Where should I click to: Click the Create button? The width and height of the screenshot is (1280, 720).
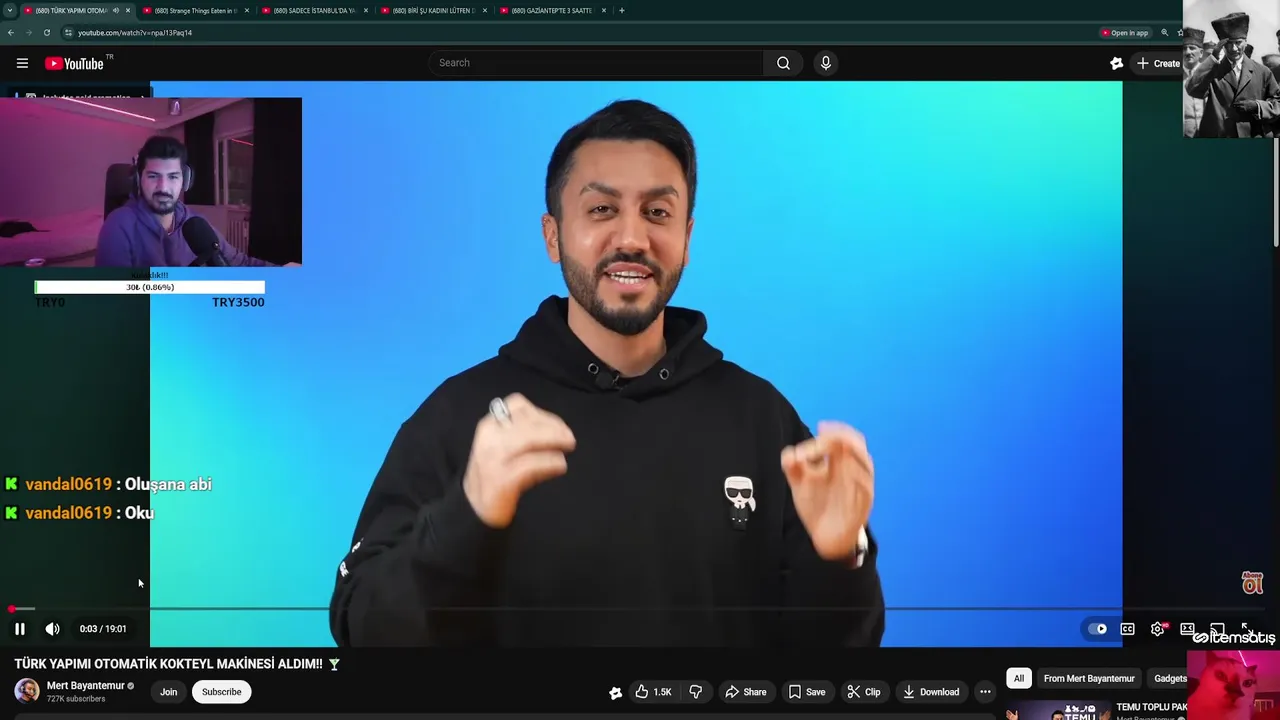pos(1158,63)
